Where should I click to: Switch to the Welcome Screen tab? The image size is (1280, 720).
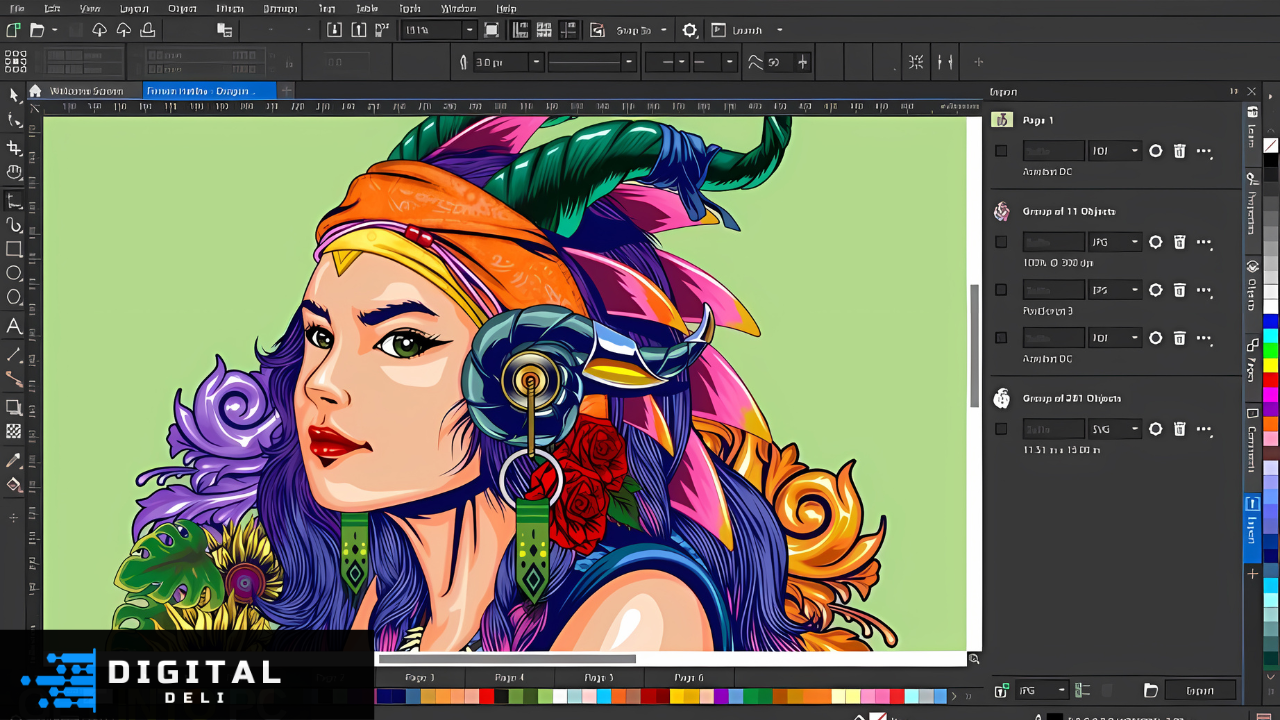click(86, 91)
